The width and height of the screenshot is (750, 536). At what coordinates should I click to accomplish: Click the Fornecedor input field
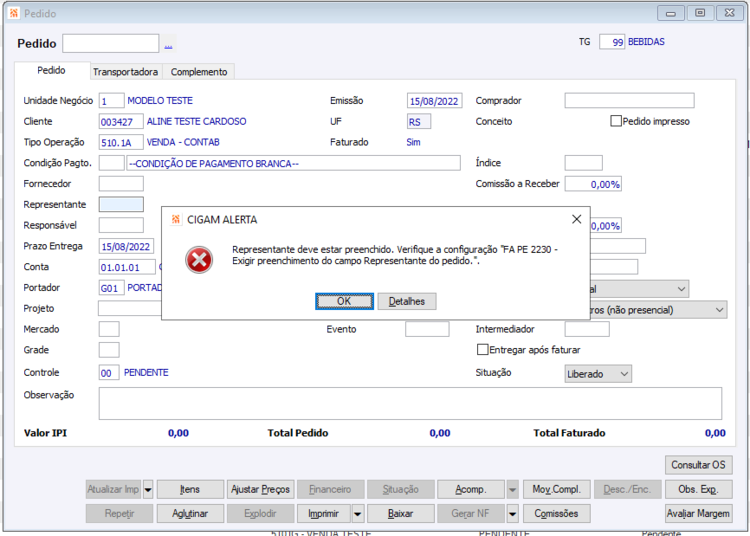[x=121, y=184]
